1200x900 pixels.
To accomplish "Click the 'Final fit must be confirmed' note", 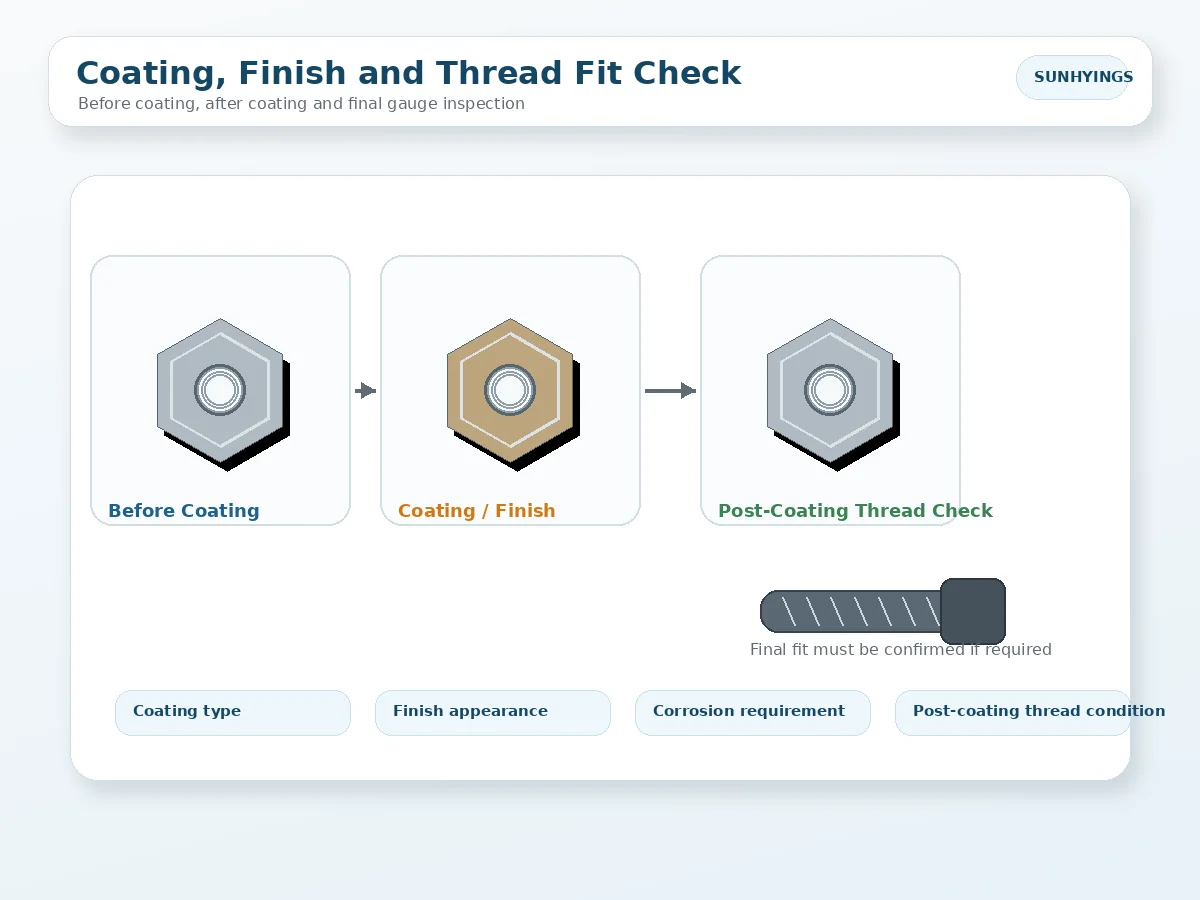I will tap(901, 649).
